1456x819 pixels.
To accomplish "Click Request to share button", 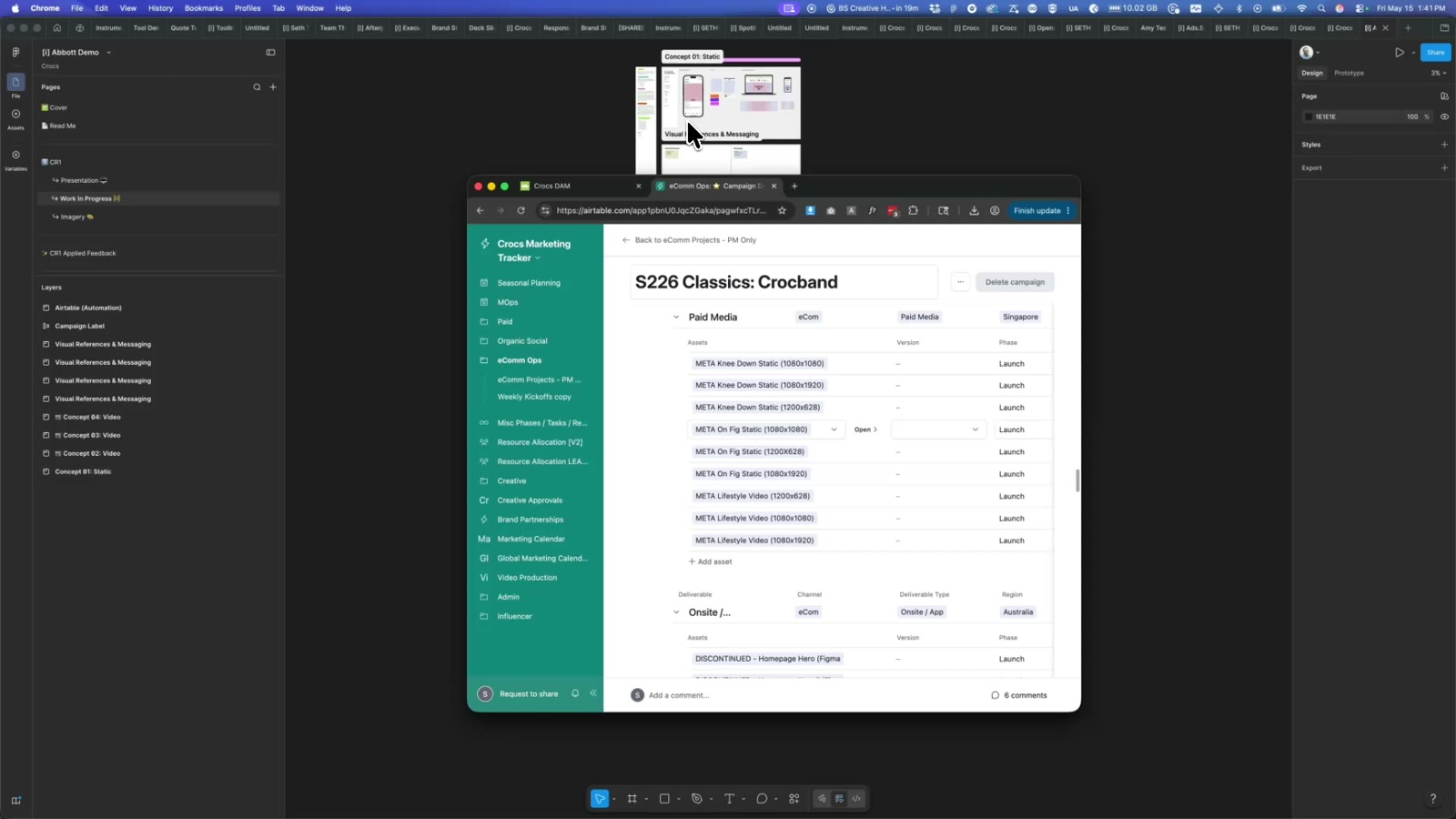I will pos(529,693).
